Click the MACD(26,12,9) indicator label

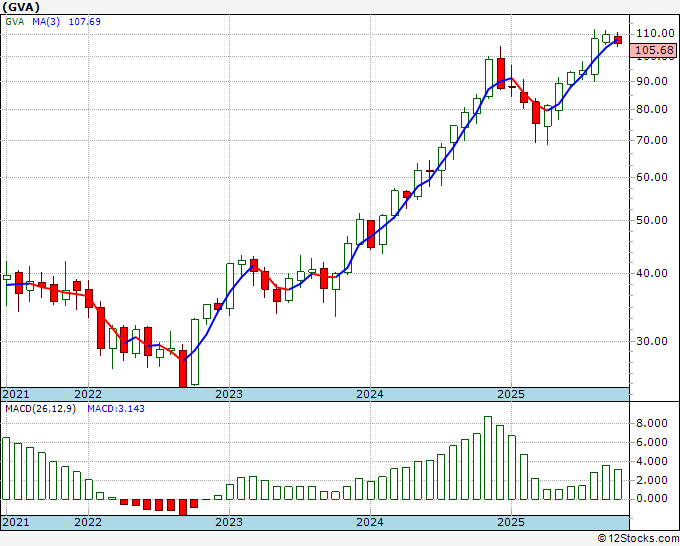click(x=40, y=409)
